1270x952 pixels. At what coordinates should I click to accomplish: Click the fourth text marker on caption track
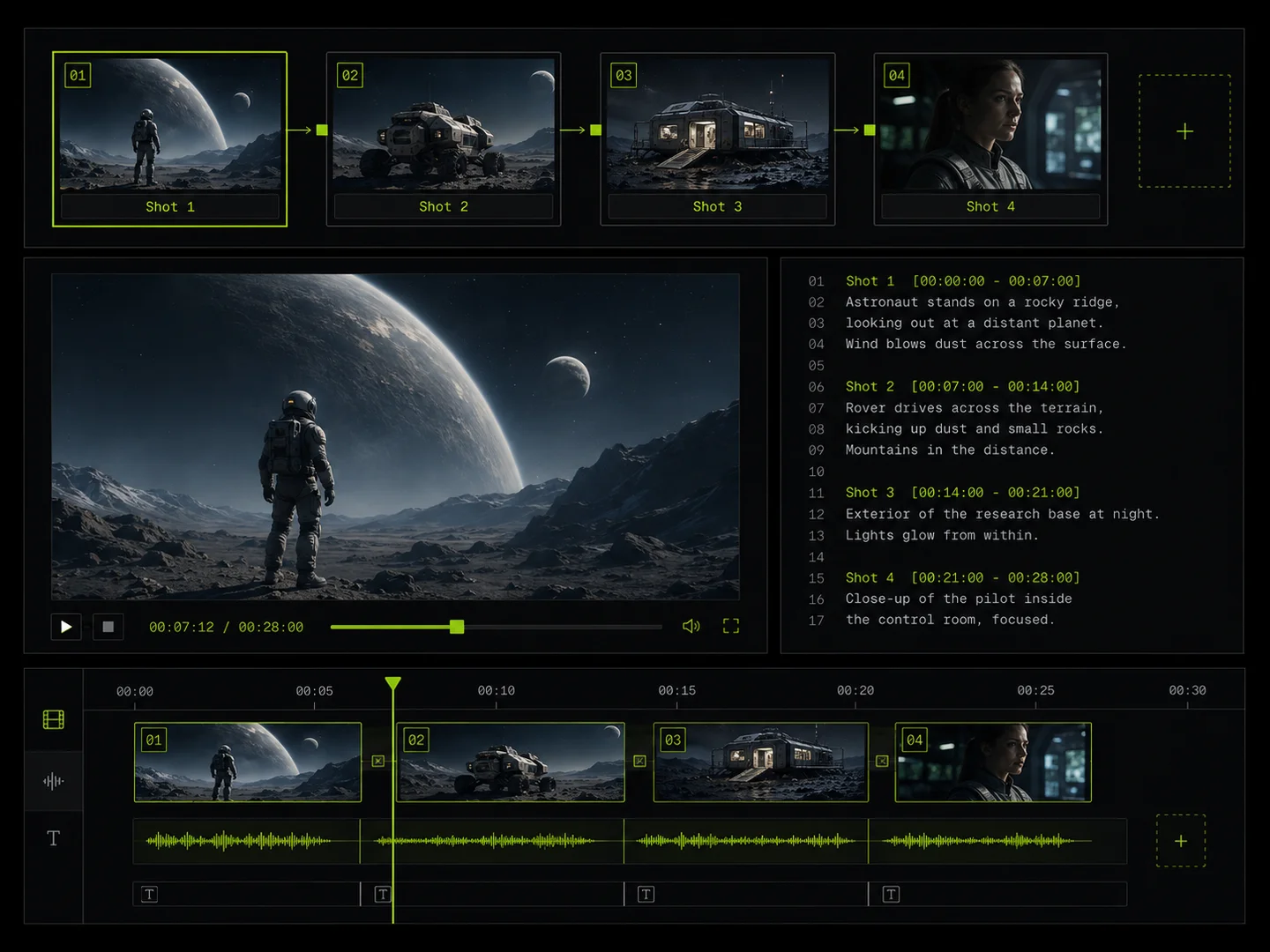click(x=892, y=895)
